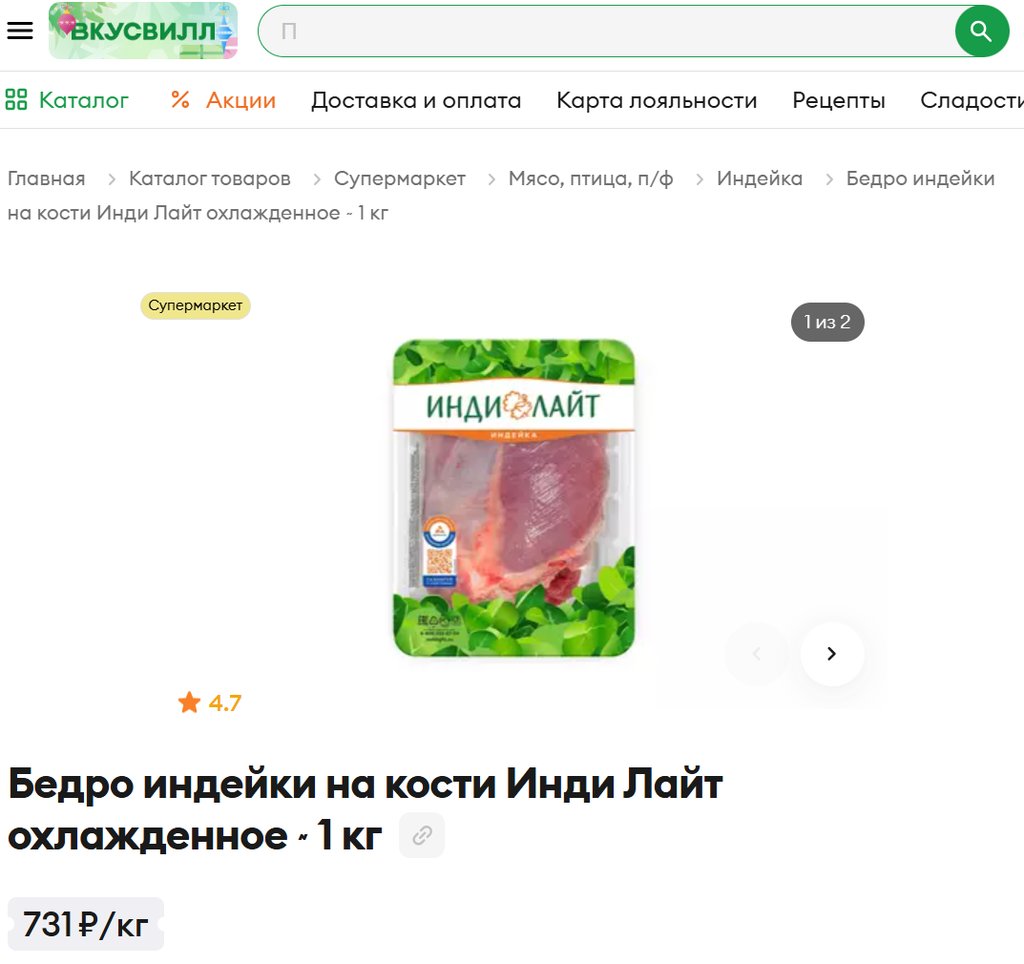
Task: Open the Акции menu item
Action: click(x=241, y=101)
